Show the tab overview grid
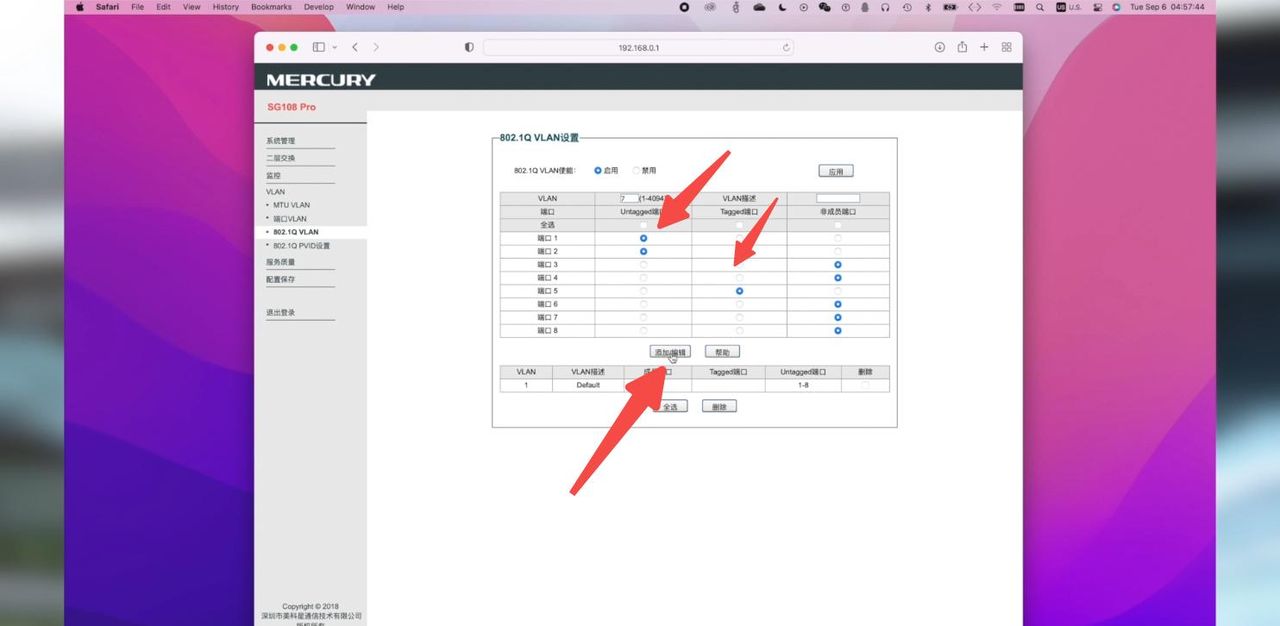The height and width of the screenshot is (626, 1280). point(1006,47)
